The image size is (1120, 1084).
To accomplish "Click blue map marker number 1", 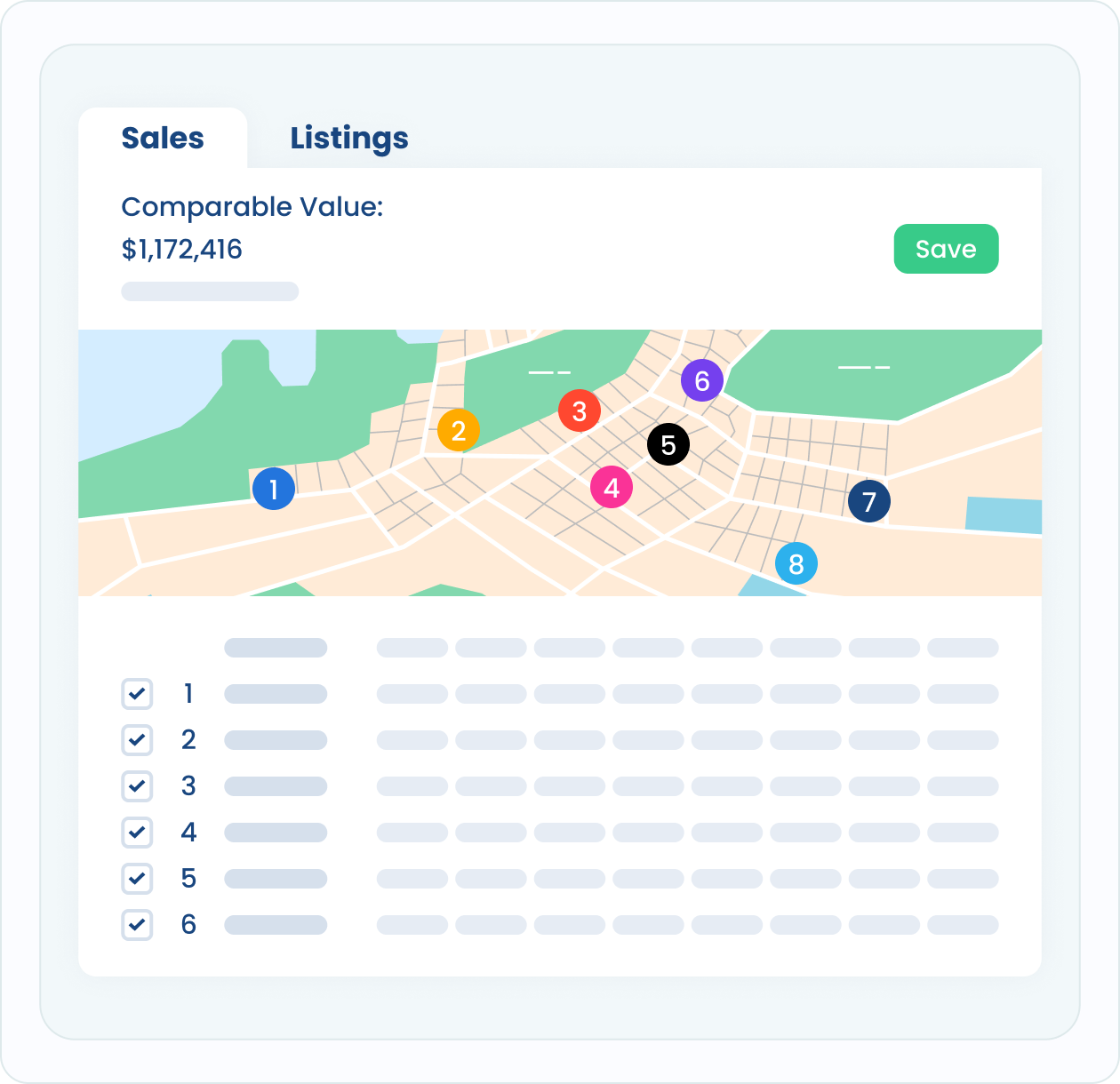I will click(274, 489).
